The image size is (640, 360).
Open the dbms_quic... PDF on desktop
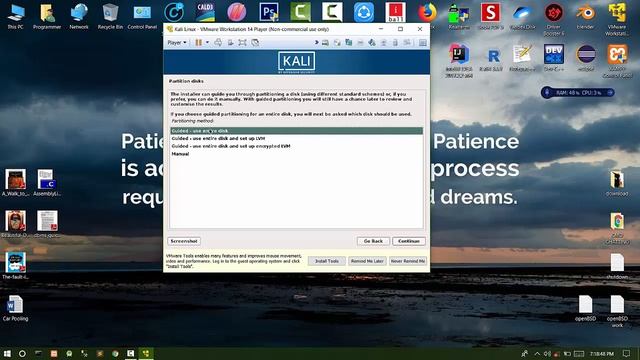[47, 224]
